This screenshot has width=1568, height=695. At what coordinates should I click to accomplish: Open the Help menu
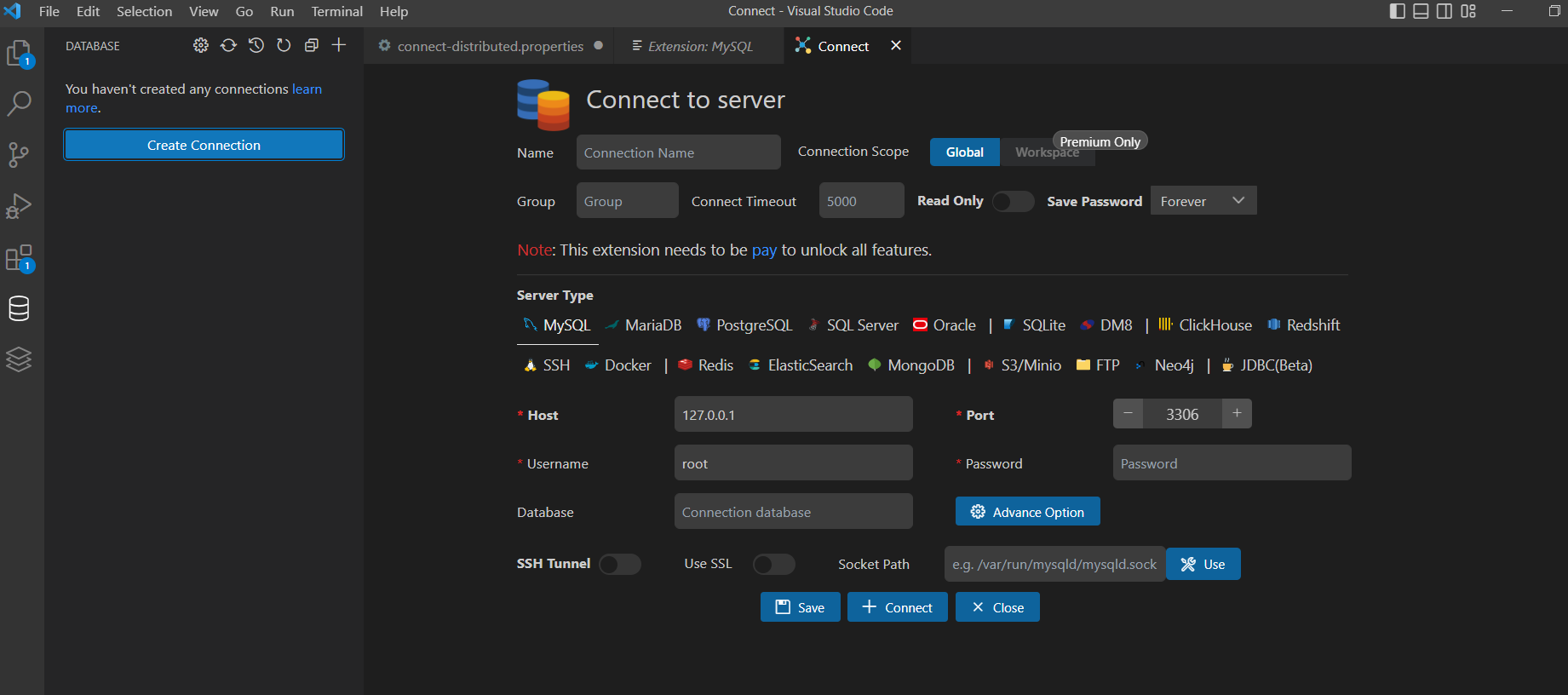[x=393, y=11]
